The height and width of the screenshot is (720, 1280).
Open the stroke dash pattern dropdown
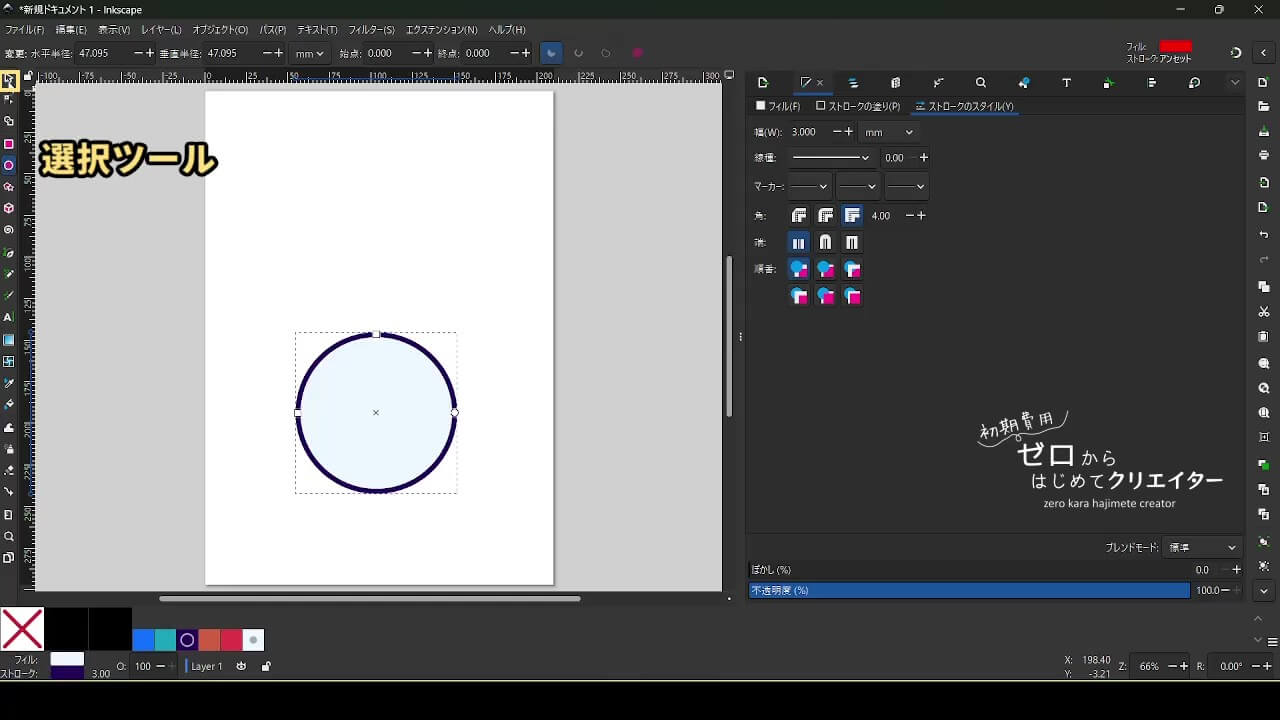tap(830, 158)
